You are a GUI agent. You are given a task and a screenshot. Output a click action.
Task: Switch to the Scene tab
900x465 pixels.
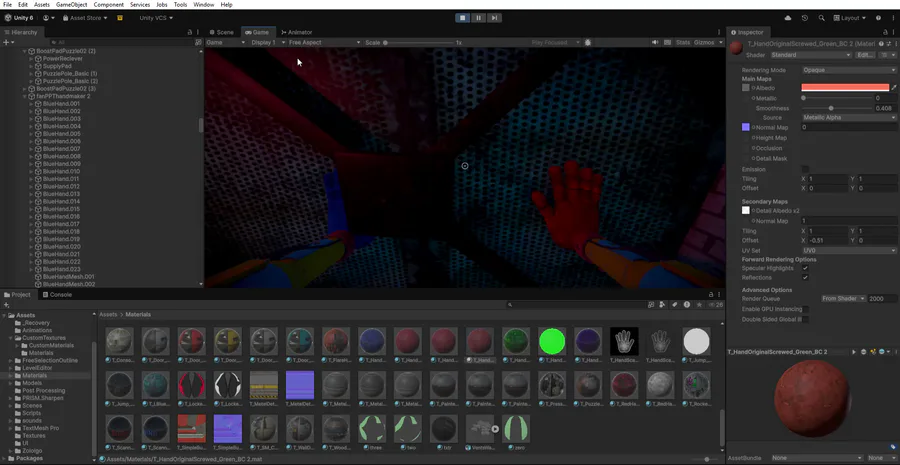tap(222, 32)
